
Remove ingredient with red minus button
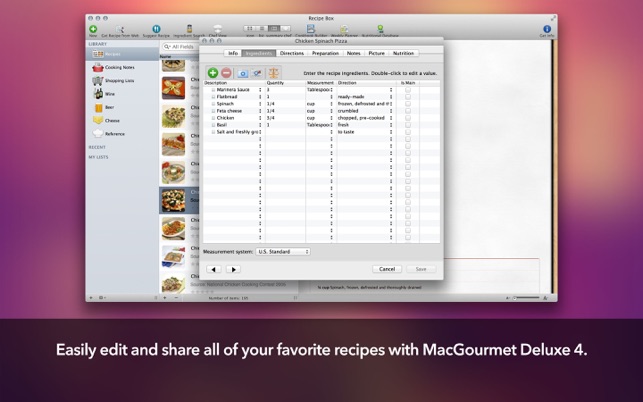(x=226, y=73)
